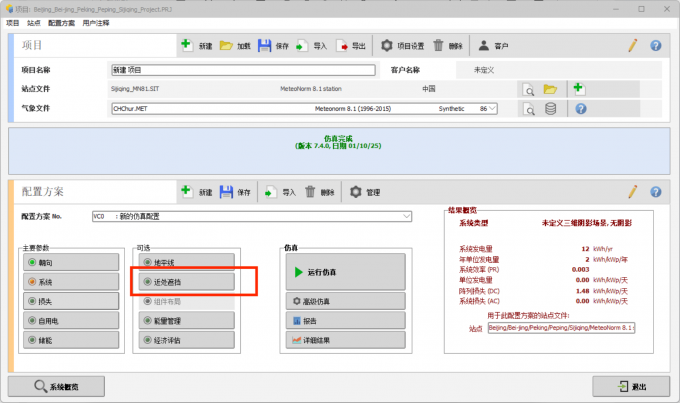Open project settings gear icon
The height and width of the screenshot is (403, 680).
(x=386, y=45)
